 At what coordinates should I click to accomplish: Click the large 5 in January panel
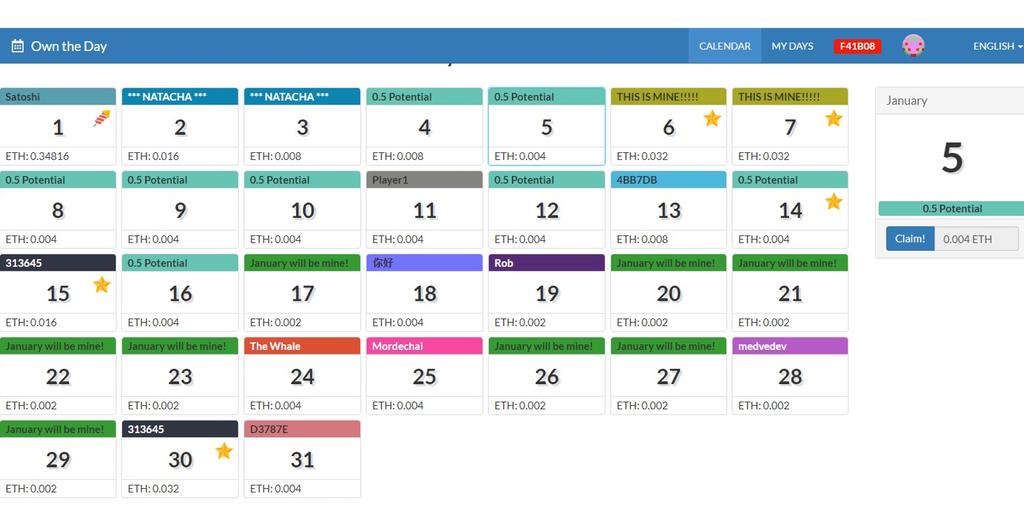pos(952,158)
